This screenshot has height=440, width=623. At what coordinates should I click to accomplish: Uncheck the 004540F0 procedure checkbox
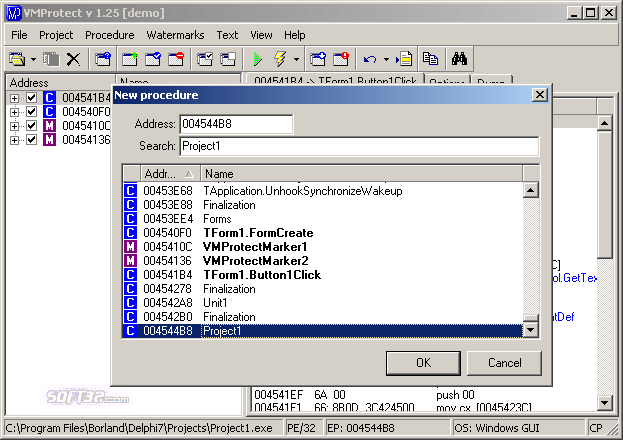tap(32, 112)
